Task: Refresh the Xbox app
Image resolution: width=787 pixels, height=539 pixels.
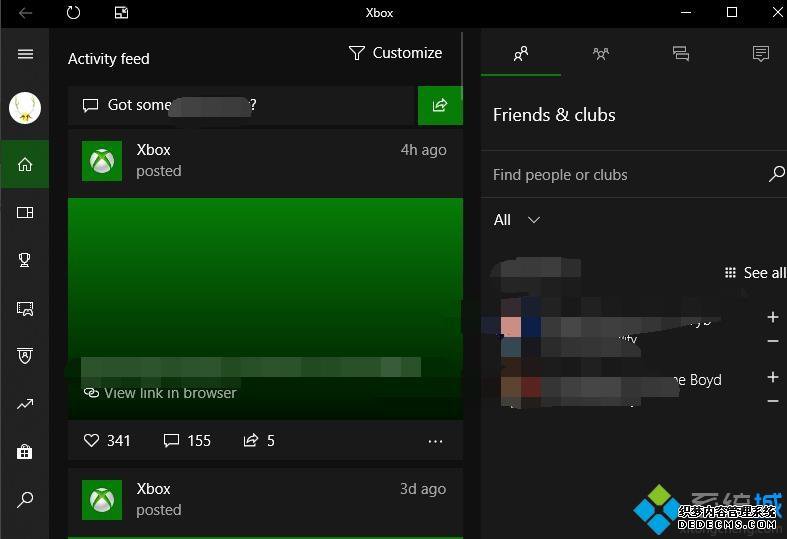Action: (x=73, y=12)
